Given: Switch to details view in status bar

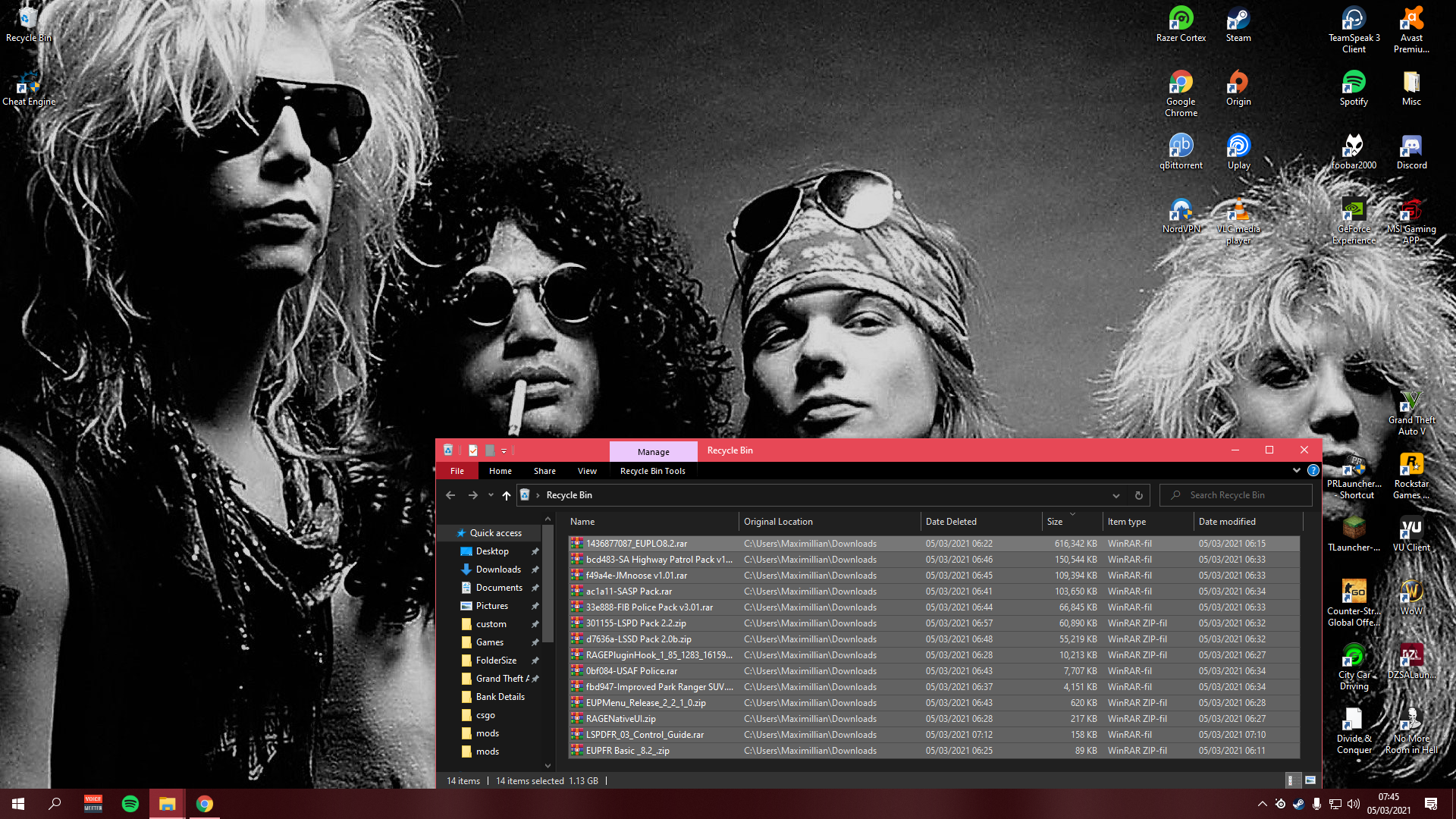Looking at the screenshot, I should point(1291,780).
